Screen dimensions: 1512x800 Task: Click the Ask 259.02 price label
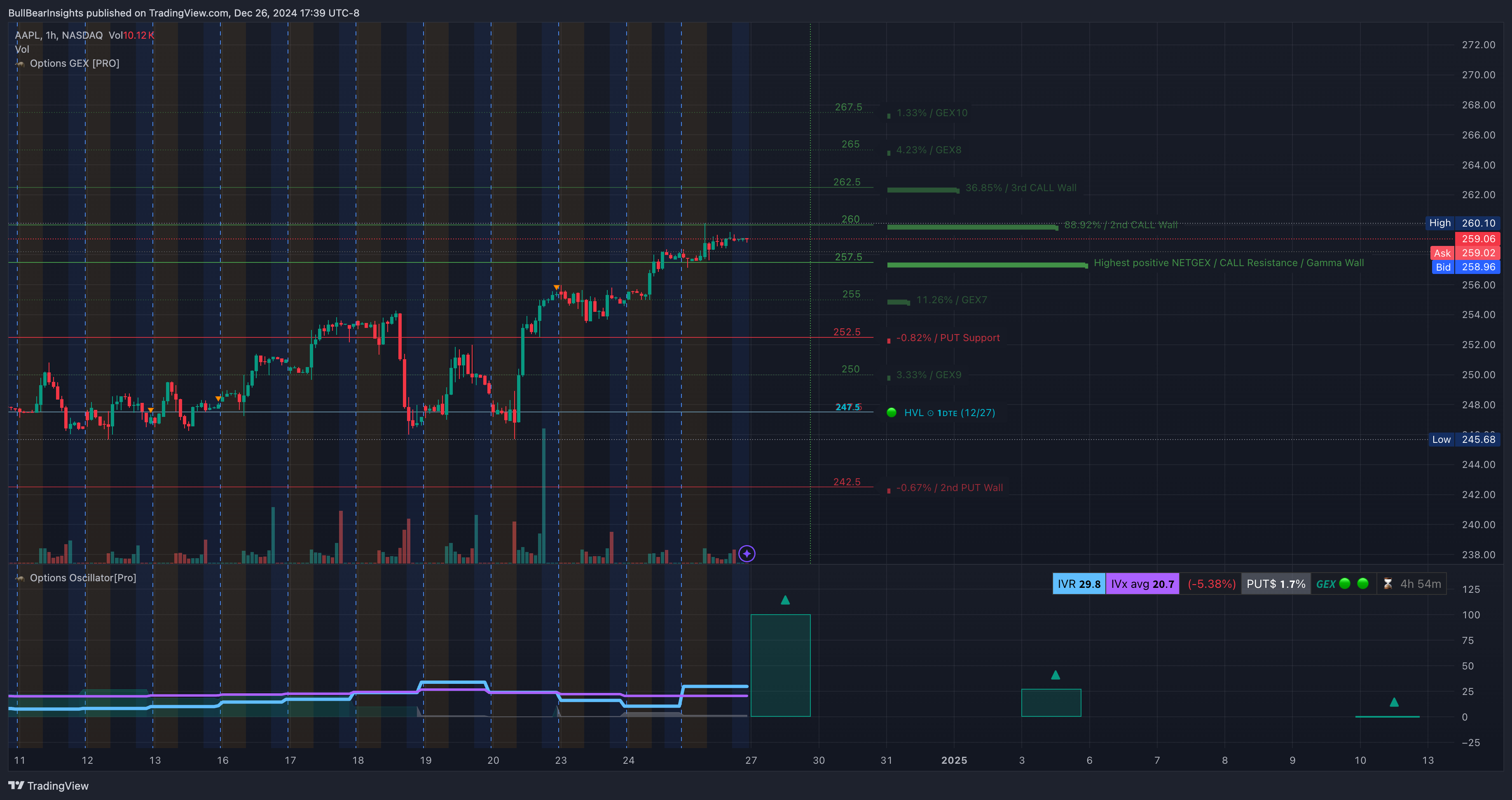(1465, 253)
